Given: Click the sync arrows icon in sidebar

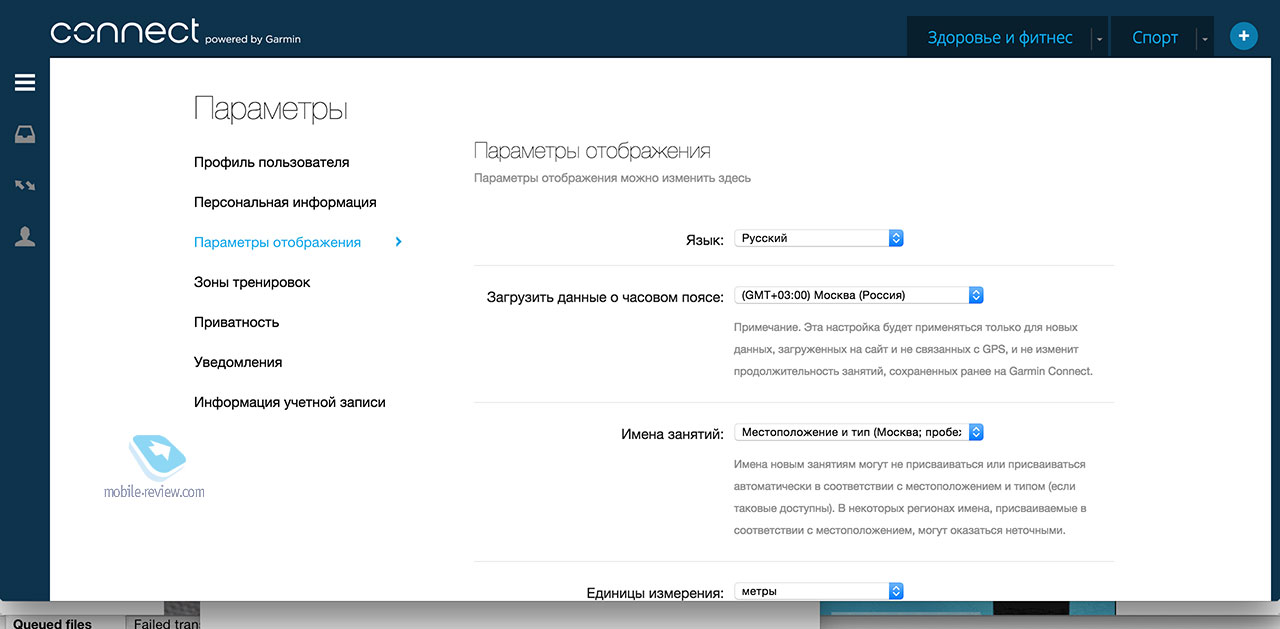Looking at the screenshot, I should point(25,185).
